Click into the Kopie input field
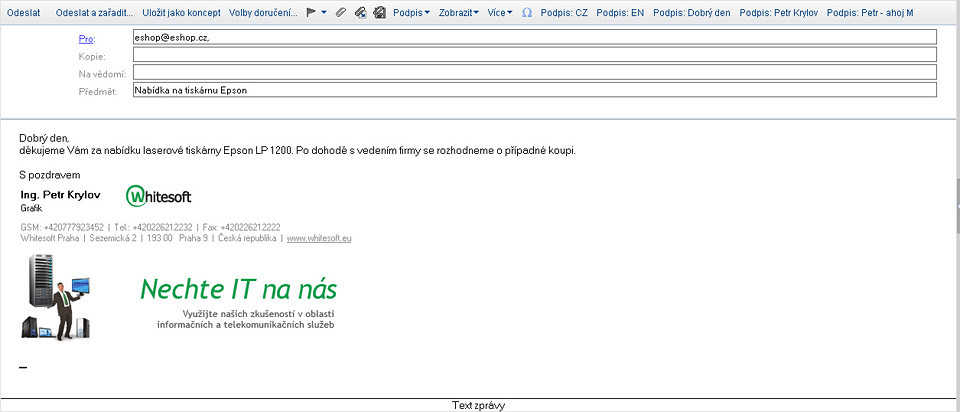This screenshot has width=960, height=412. click(x=534, y=55)
